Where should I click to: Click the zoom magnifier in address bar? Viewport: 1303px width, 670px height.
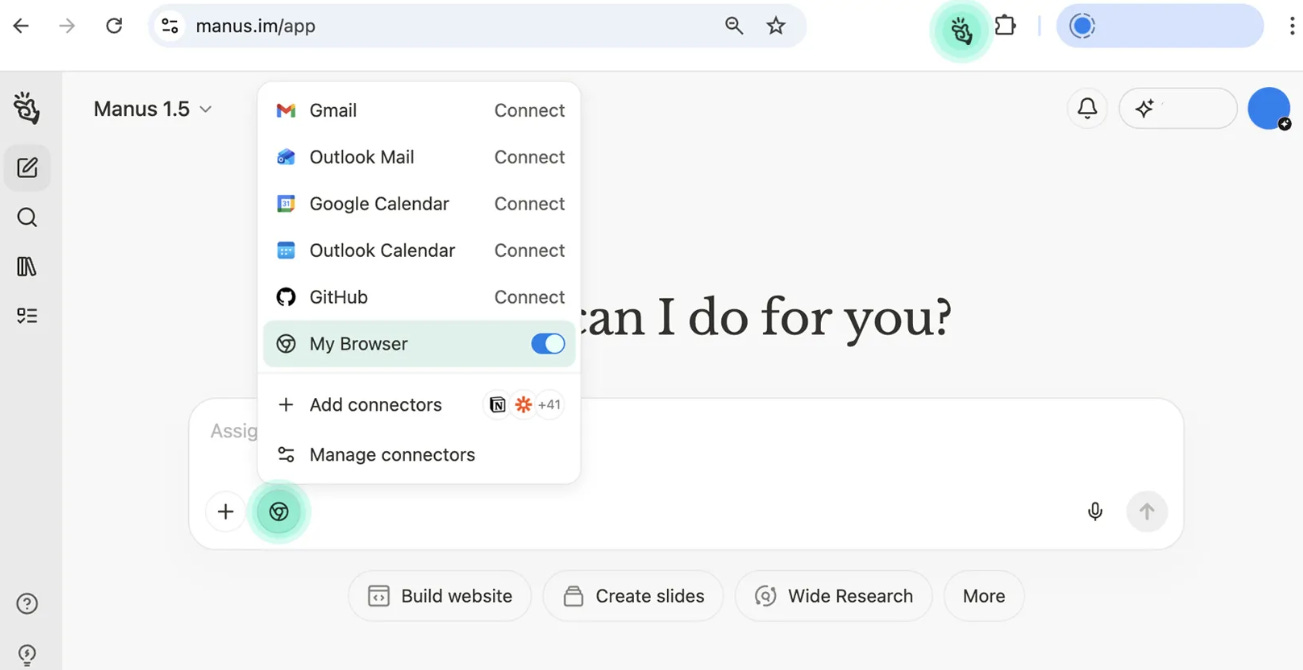(734, 26)
